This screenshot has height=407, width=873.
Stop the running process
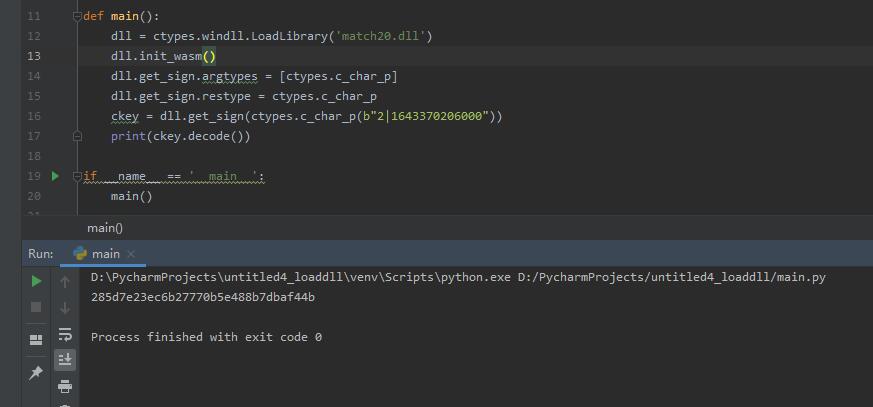point(36,307)
